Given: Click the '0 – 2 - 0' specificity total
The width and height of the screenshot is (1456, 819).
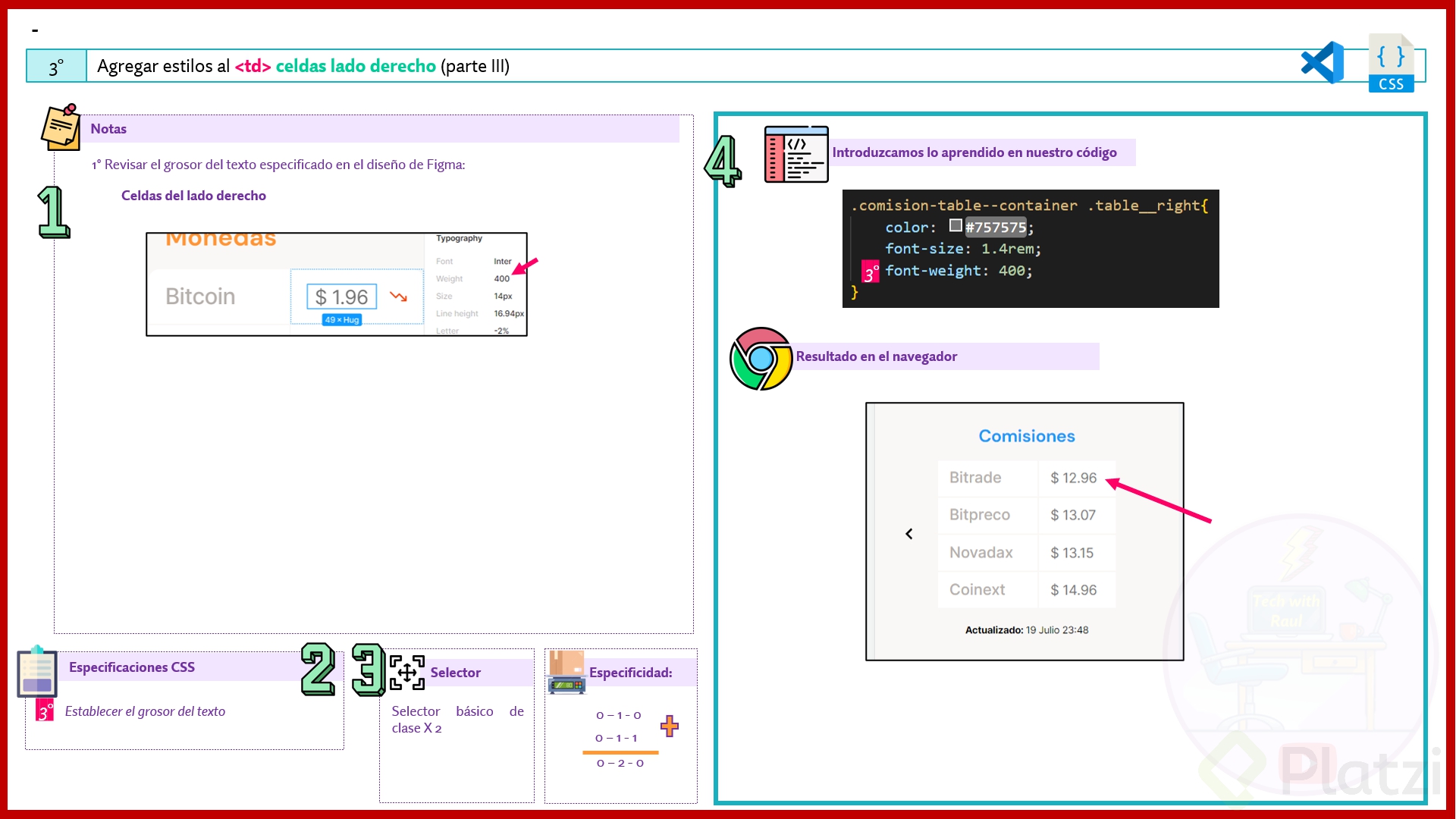Looking at the screenshot, I should click(x=620, y=763).
